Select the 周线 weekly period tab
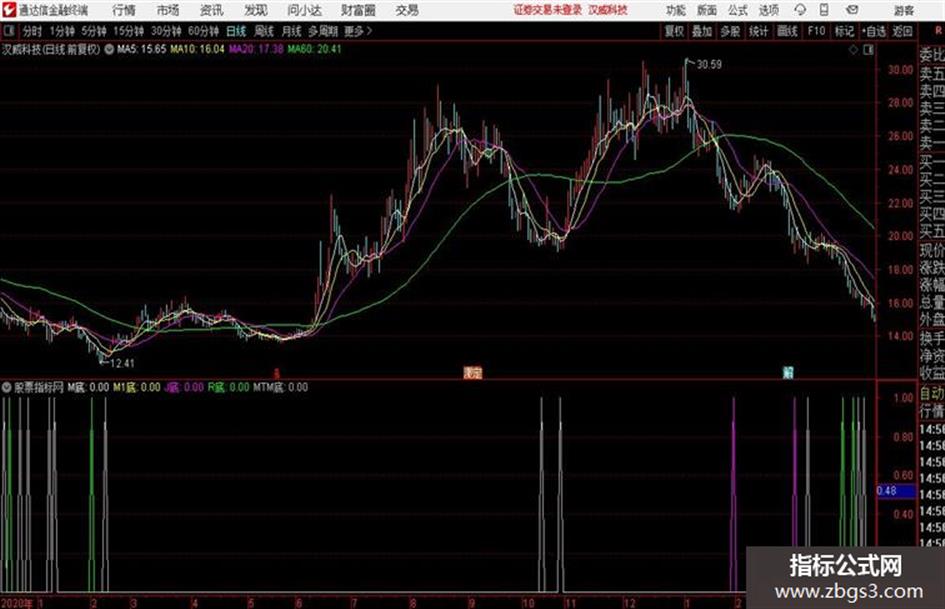Image resolution: width=945 pixels, height=609 pixels. [264, 31]
